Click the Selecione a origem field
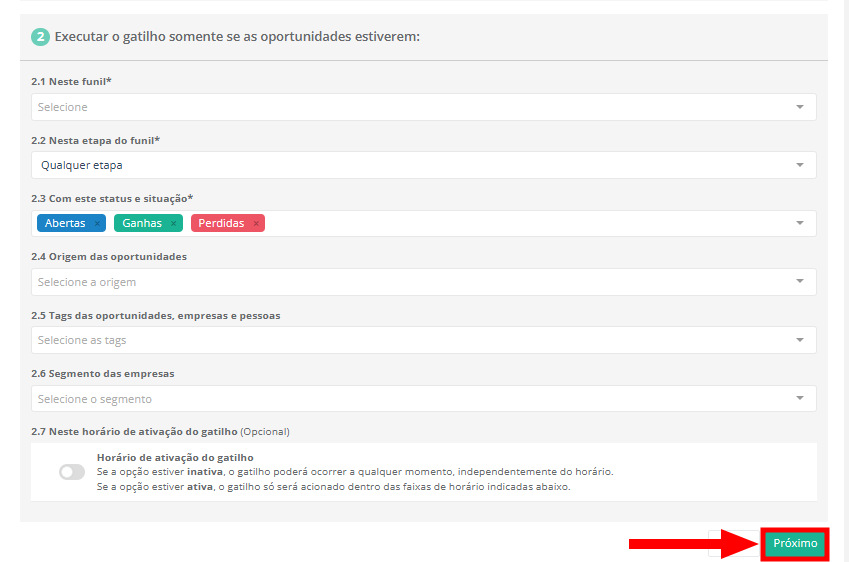The image size is (849, 562). pos(400,282)
